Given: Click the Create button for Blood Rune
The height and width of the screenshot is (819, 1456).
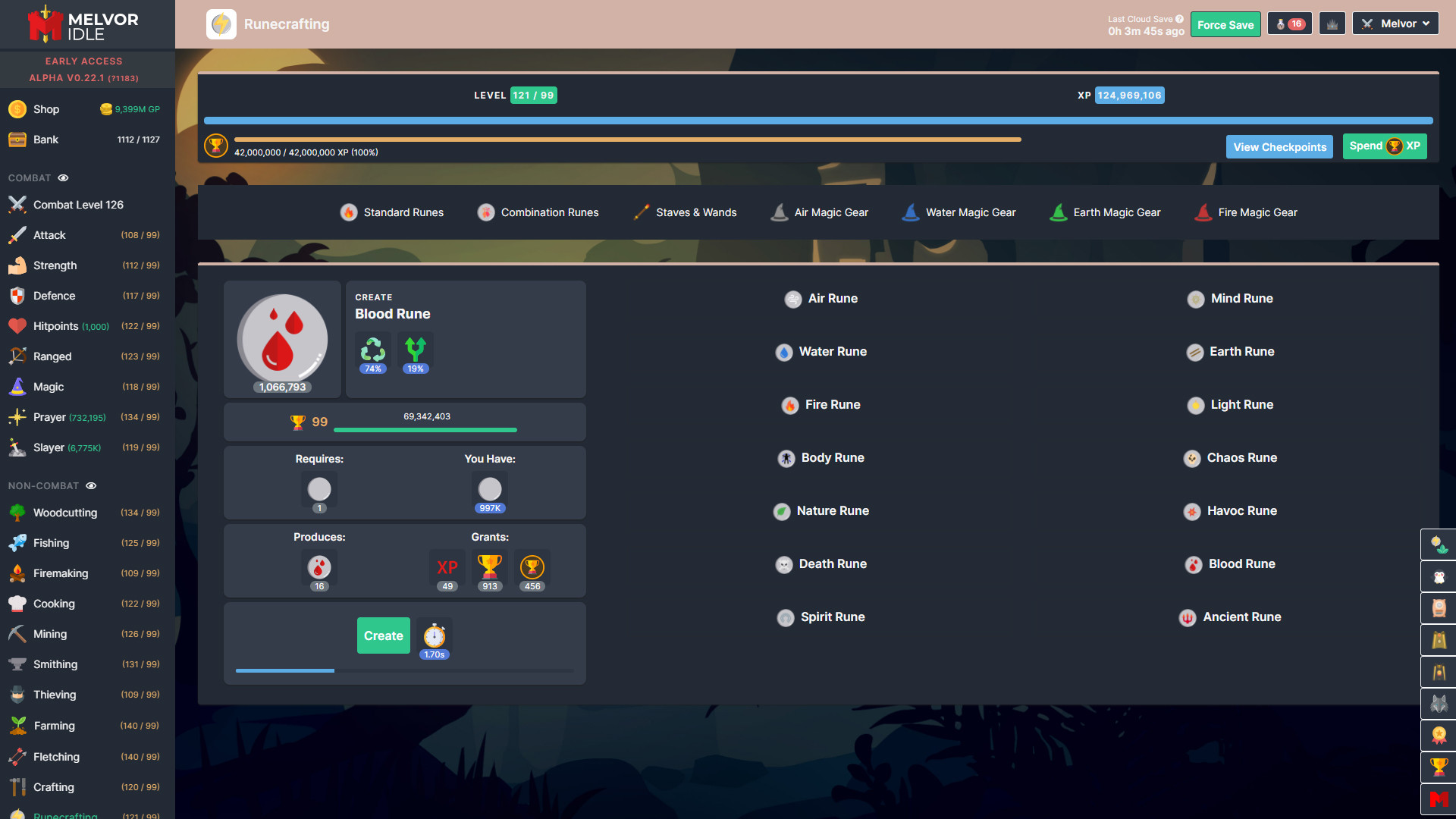Looking at the screenshot, I should 384,636.
